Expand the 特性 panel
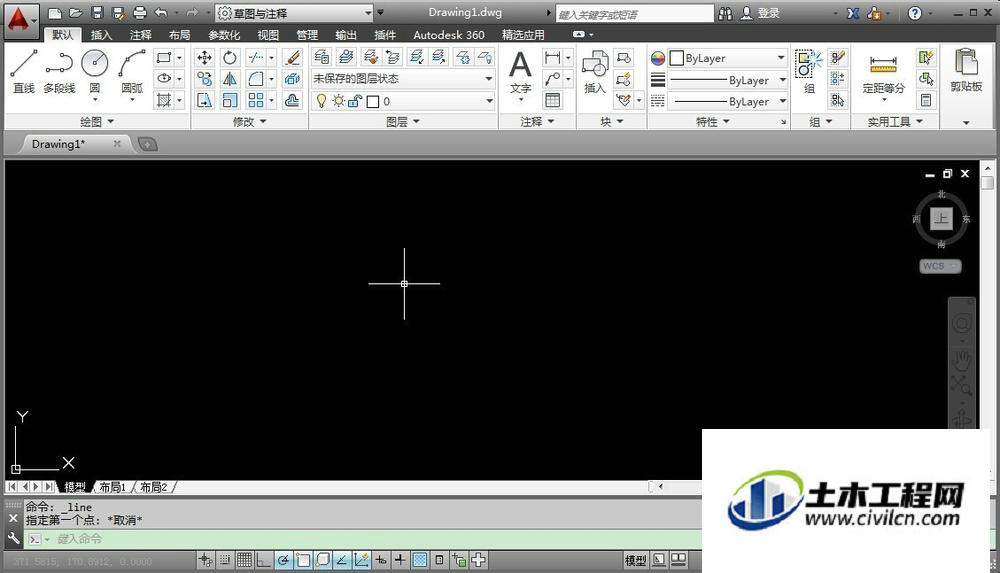The width and height of the screenshot is (1000, 573). (712, 121)
